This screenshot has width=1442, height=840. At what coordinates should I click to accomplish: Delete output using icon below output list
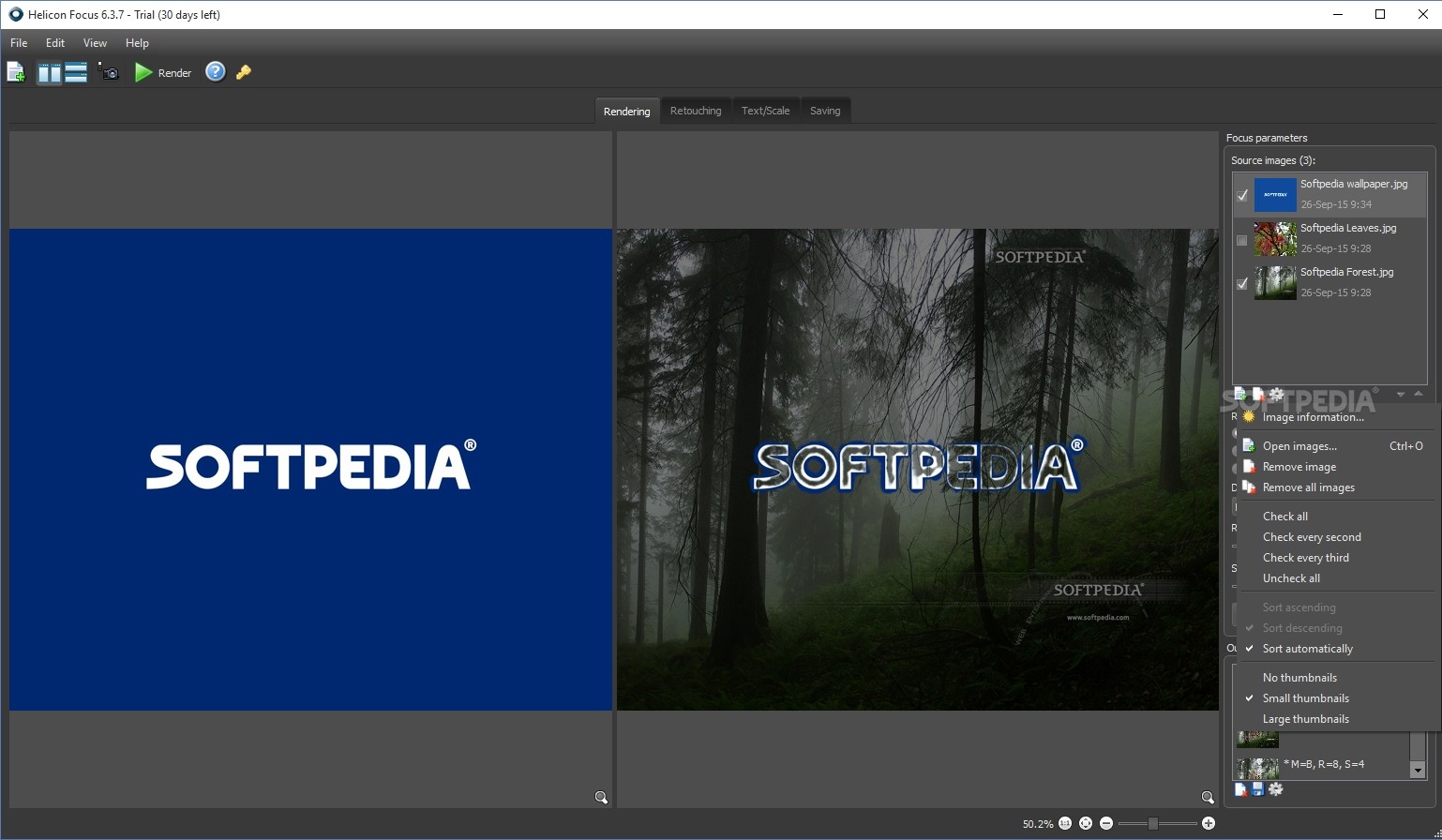click(1240, 789)
